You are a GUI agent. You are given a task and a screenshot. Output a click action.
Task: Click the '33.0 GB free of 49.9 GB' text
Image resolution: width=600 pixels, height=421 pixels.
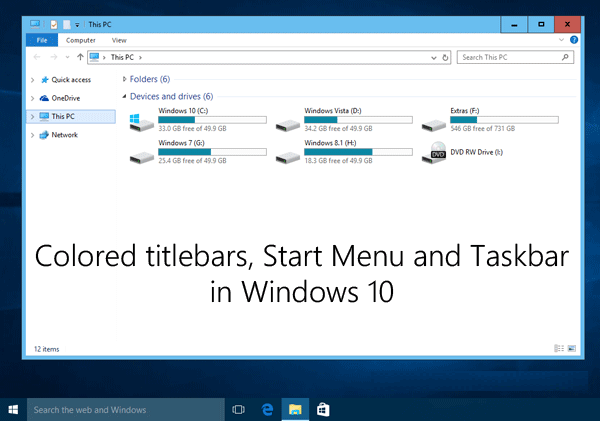pos(192,129)
